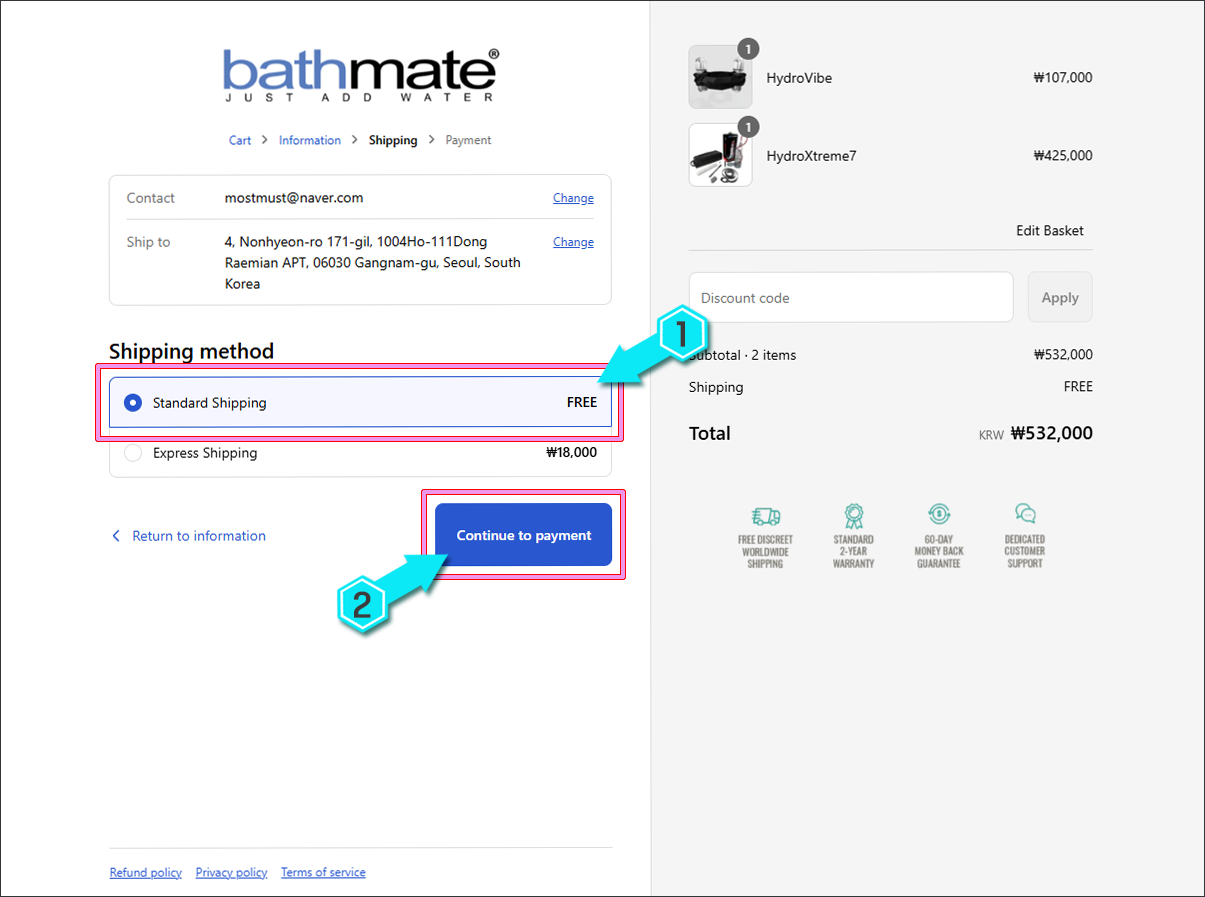The height and width of the screenshot is (897, 1205).
Task: Click the 60-day money back guarantee icon
Action: 939,515
